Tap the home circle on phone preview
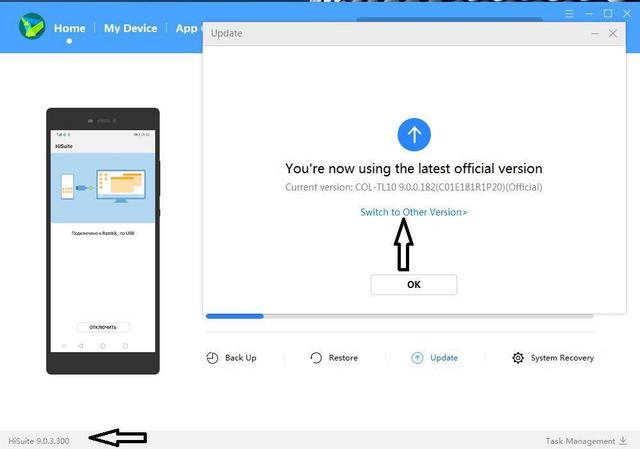Screen dimensions: 640x449 point(103,346)
